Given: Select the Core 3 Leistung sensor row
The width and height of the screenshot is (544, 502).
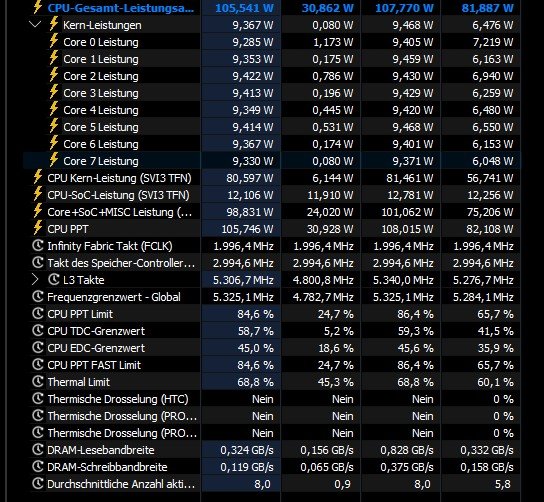Looking at the screenshot, I should tap(272, 93).
